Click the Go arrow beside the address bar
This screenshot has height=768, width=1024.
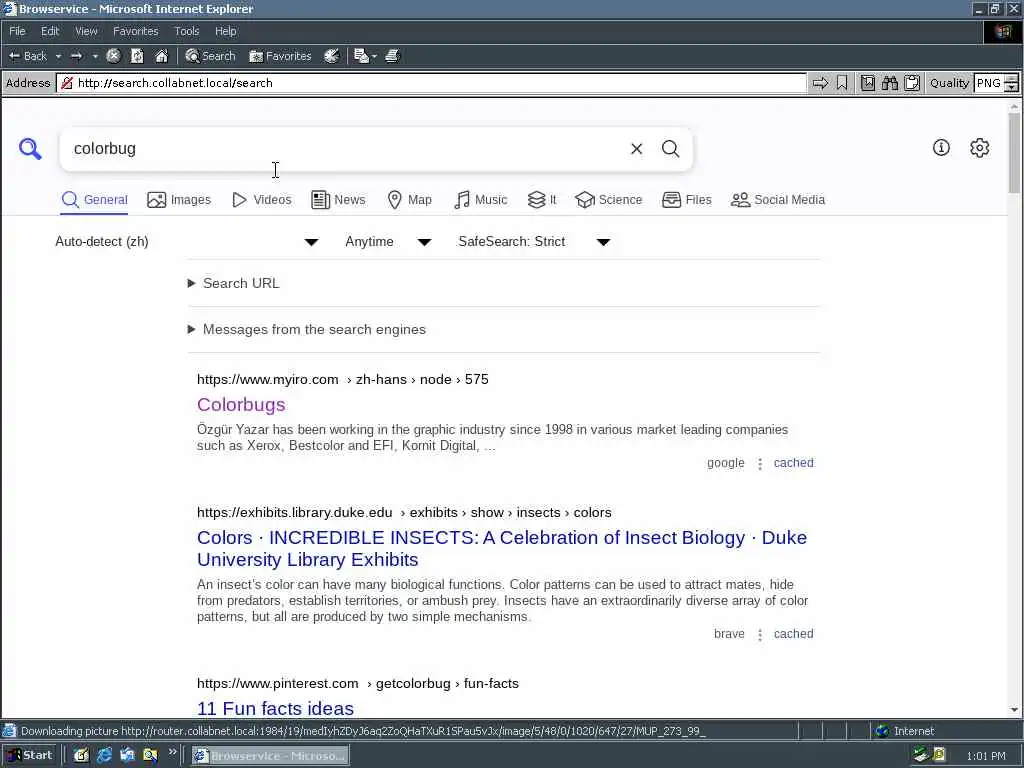tap(820, 83)
